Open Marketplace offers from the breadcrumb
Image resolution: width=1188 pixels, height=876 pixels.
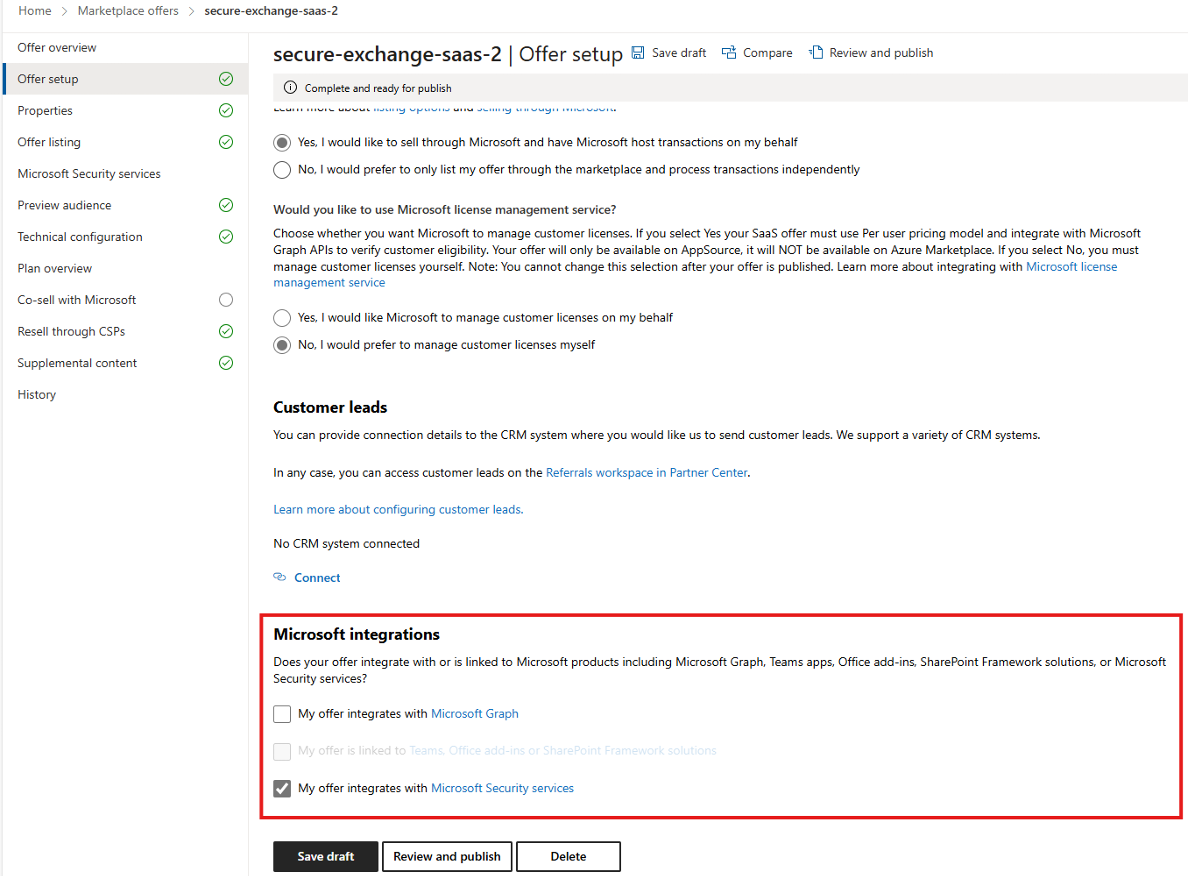tap(127, 10)
